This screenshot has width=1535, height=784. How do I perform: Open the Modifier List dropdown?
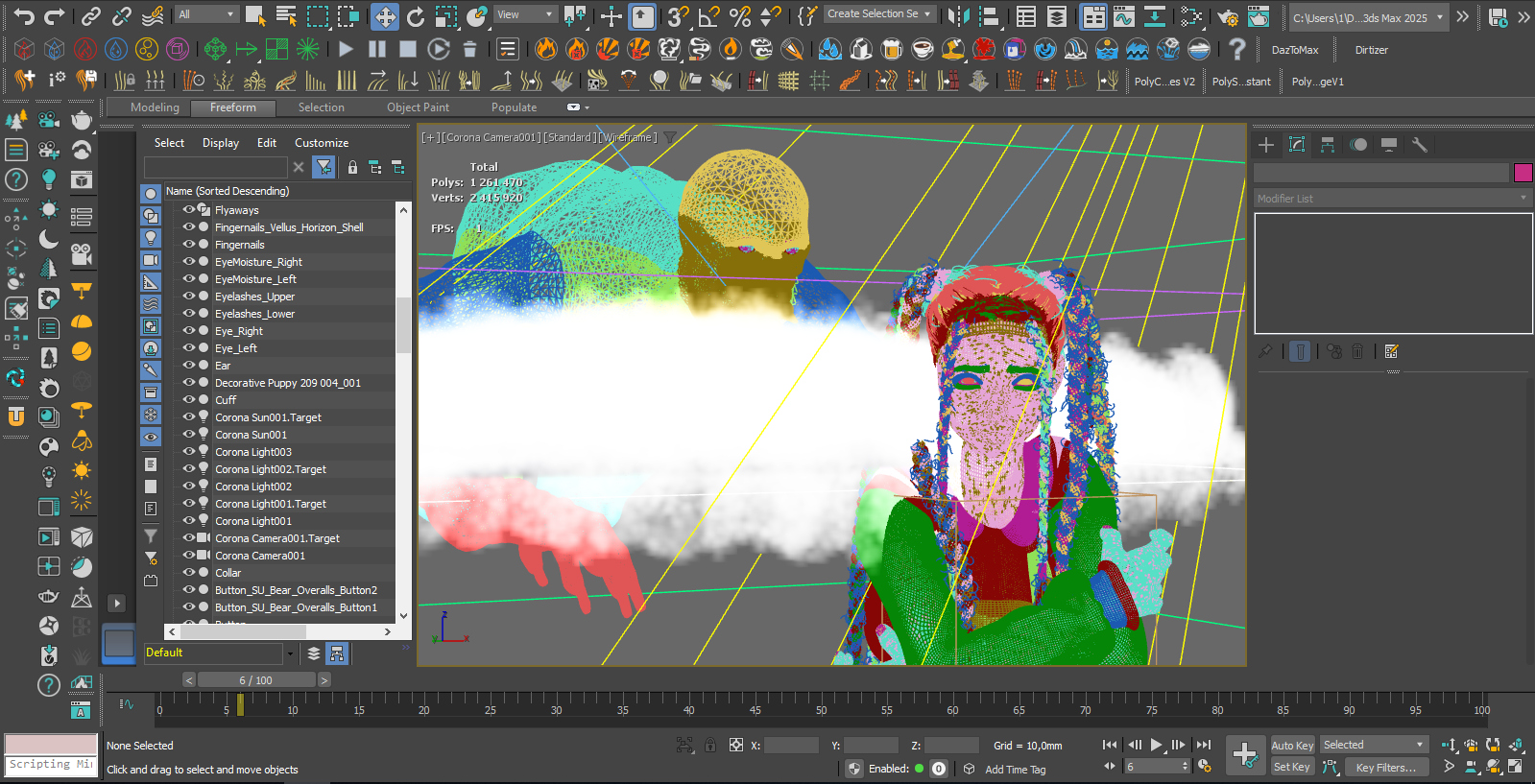[x=1392, y=199]
